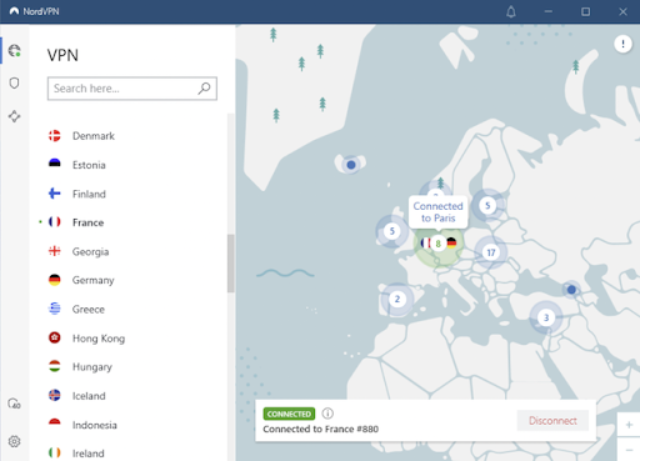The width and height of the screenshot is (645, 463).
Task: Click the French flag marker on map
Action: 426,243
